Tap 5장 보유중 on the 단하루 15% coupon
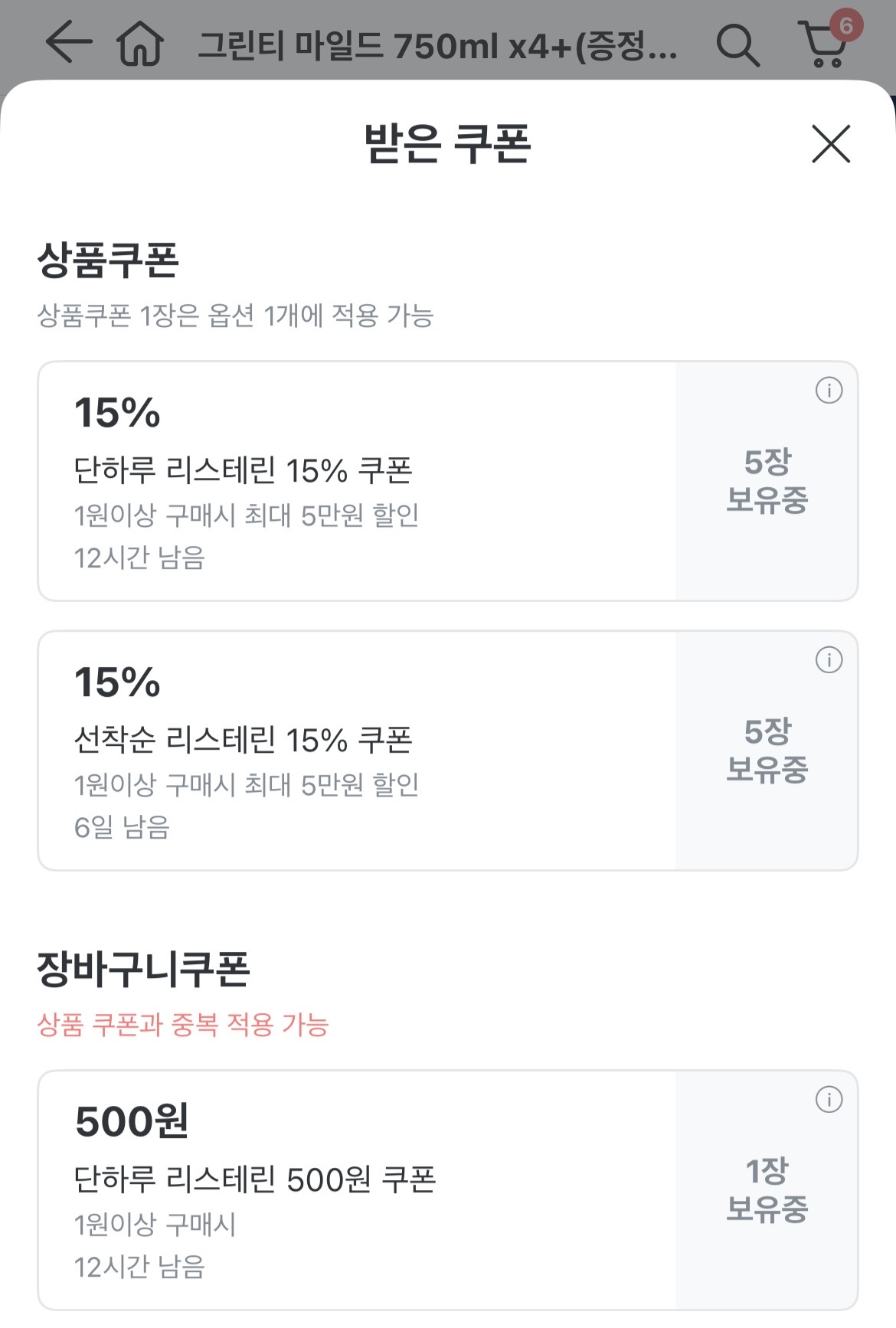This screenshot has height=1328, width=896. click(x=767, y=481)
